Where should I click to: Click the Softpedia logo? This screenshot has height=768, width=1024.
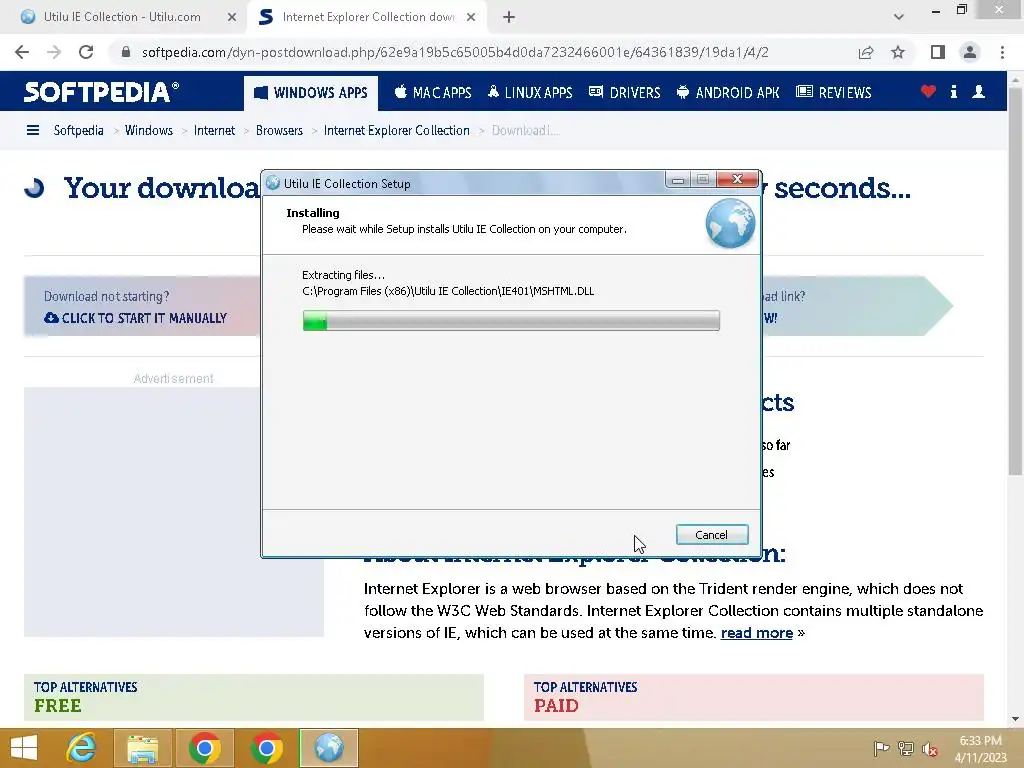coord(101,92)
